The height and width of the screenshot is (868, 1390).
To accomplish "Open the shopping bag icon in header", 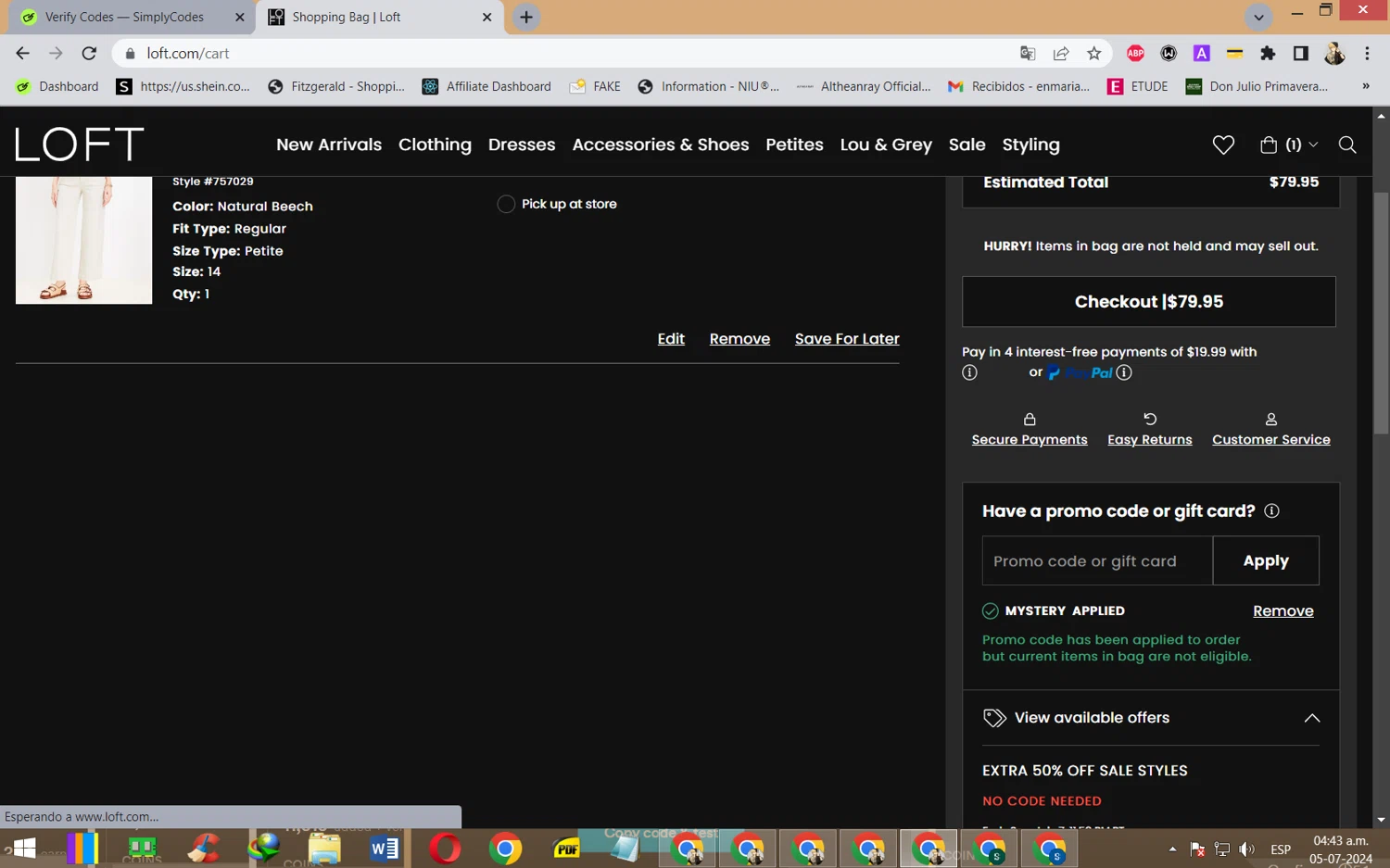I will click(x=1269, y=145).
